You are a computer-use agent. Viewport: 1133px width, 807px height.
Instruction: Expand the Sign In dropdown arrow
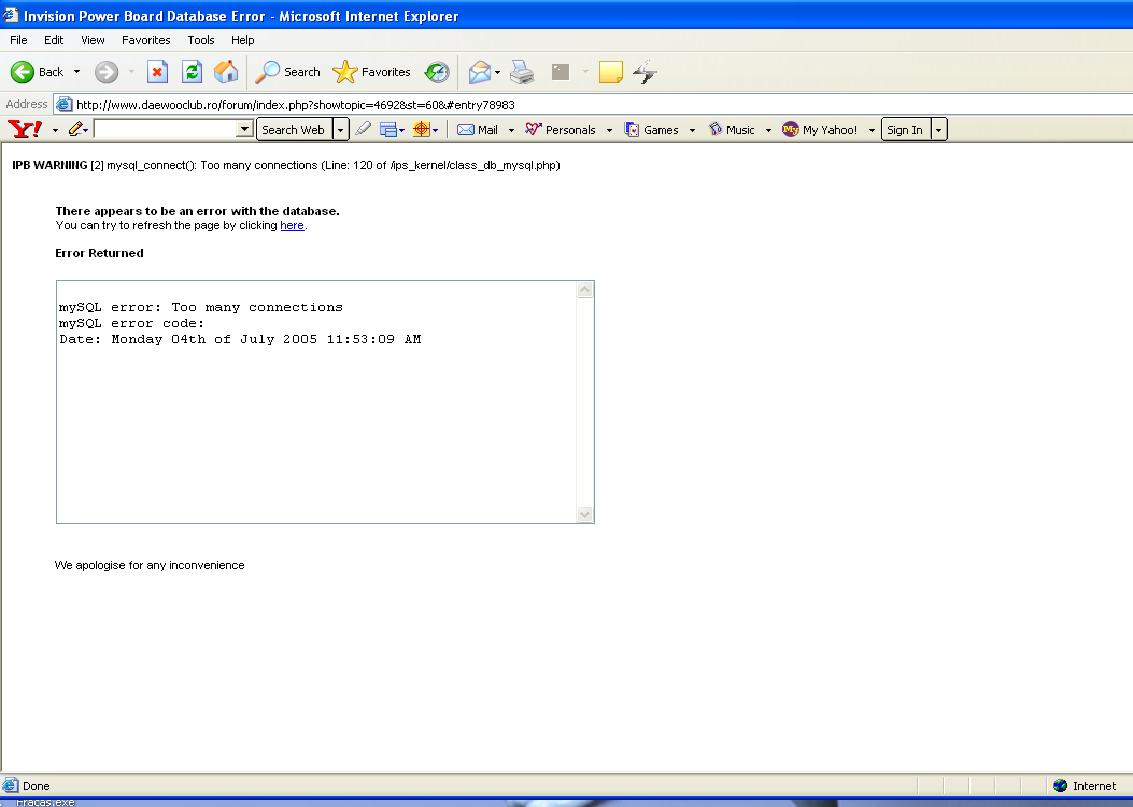(x=939, y=129)
